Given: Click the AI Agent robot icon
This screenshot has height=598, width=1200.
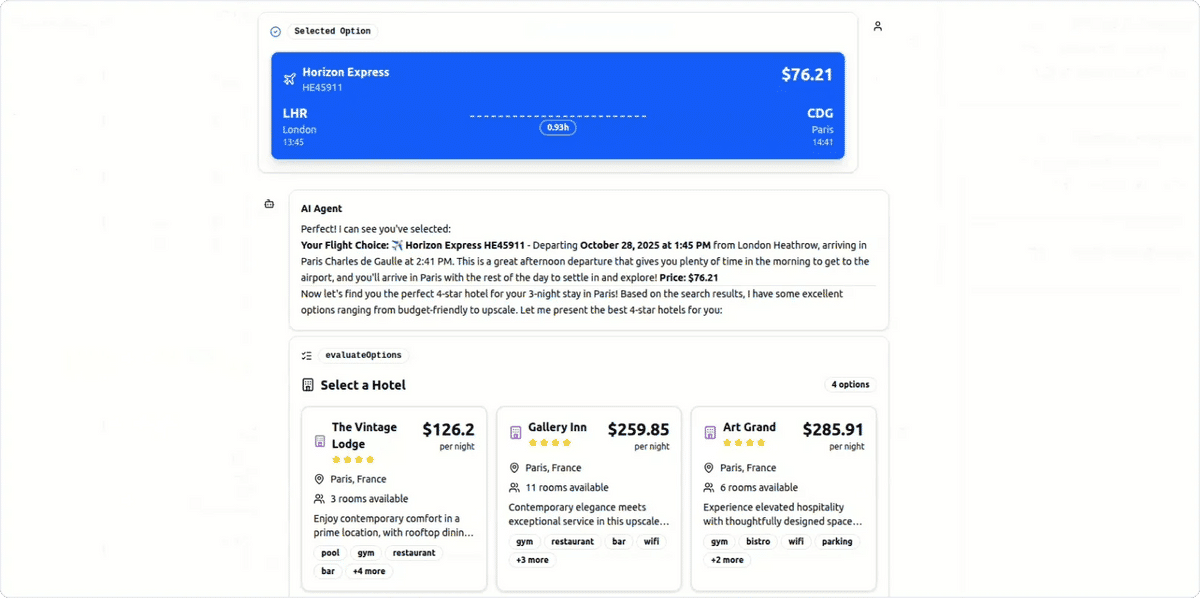Looking at the screenshot, I should [x=269, y=204].
